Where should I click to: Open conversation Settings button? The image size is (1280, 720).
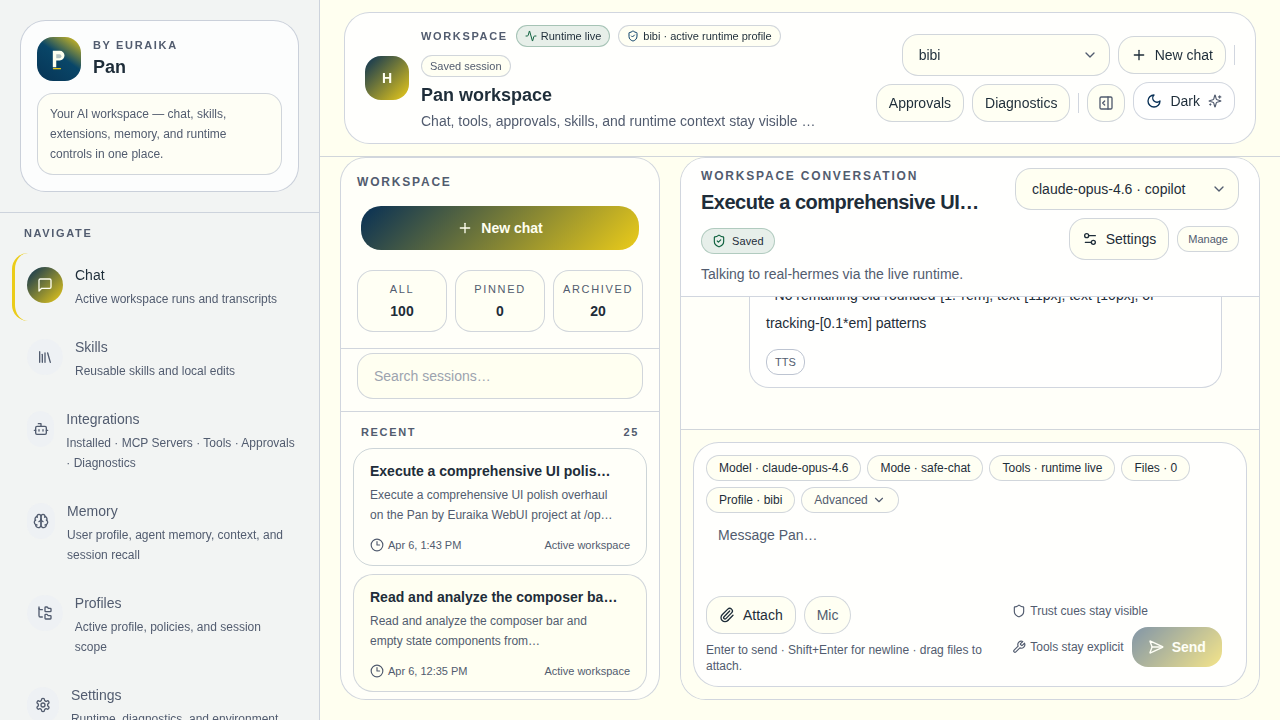[1119, 239]
